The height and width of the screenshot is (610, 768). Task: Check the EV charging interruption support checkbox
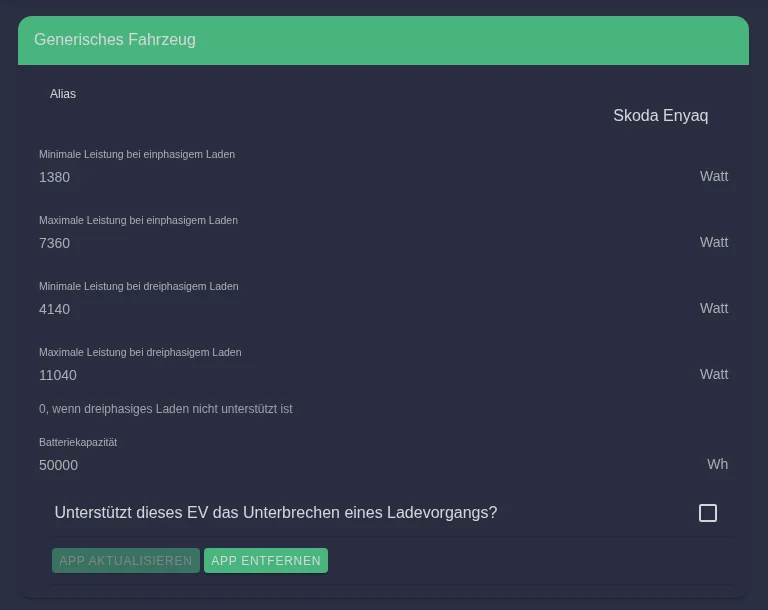click(707, 513)
